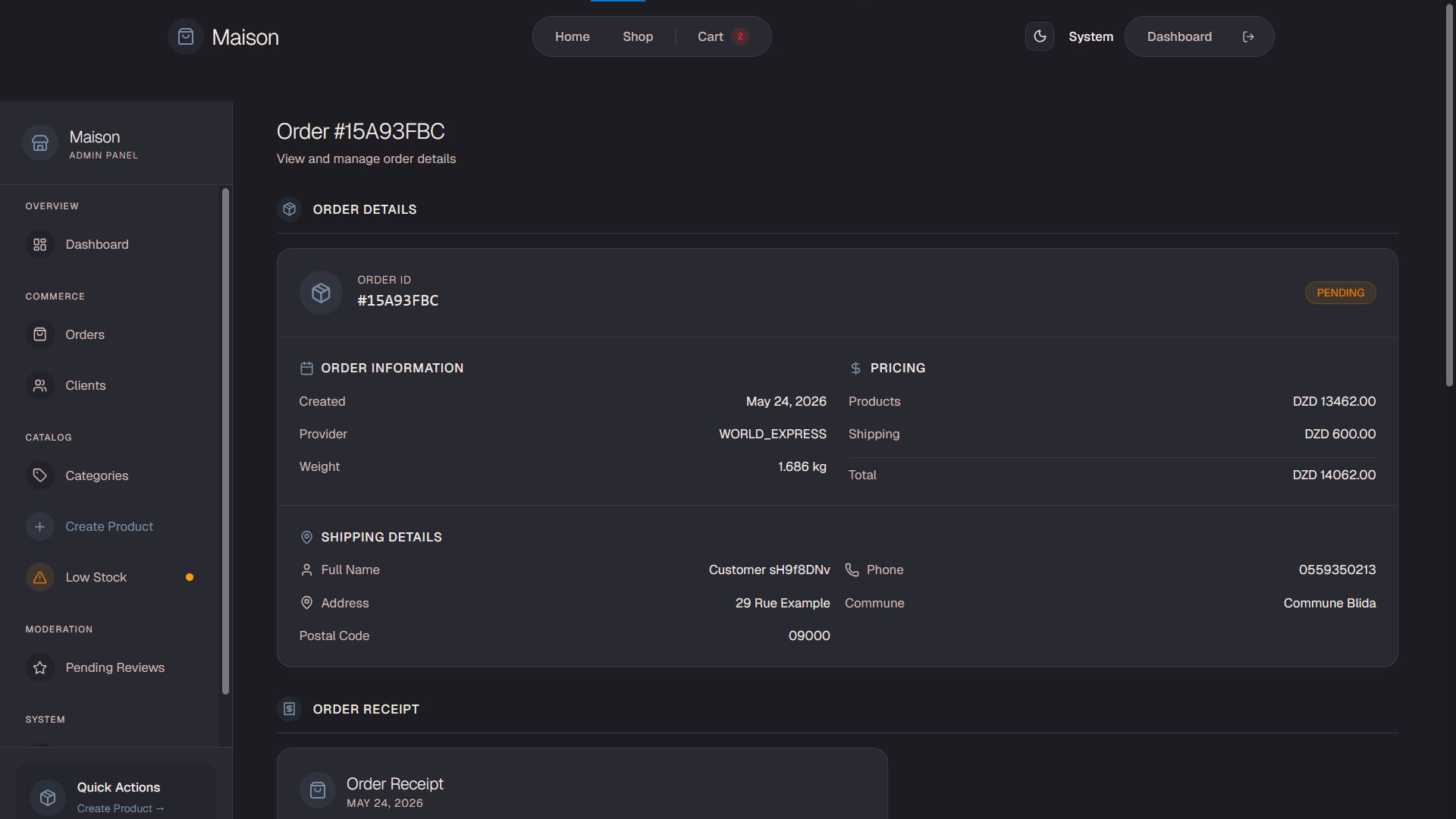Follow the Create Product quick action link
1456x819 pixels.
point(121,808)
